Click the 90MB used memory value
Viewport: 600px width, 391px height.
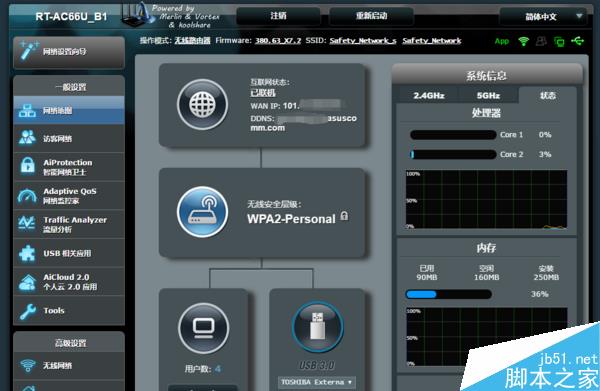tap(427, 277)
